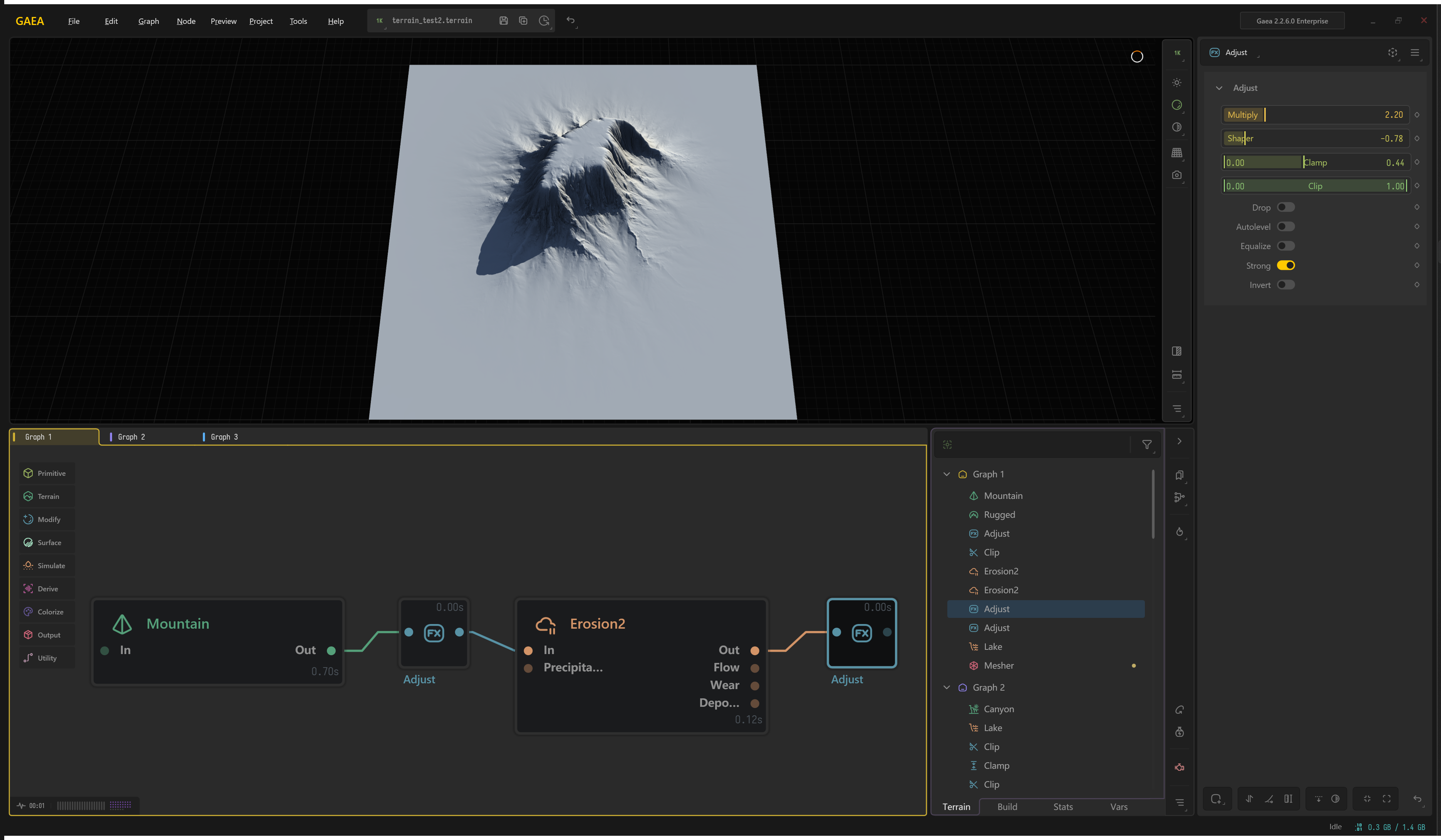The image size is (1441, 840).
Task: Click the undo arrow icon beside filename
Action: click(570, 20)
